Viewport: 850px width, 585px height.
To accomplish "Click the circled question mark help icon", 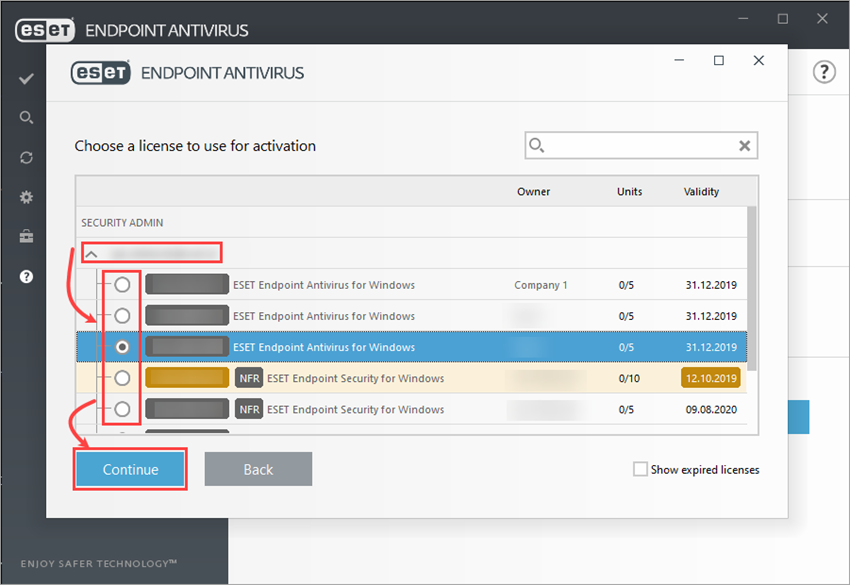I will [824, 72].
